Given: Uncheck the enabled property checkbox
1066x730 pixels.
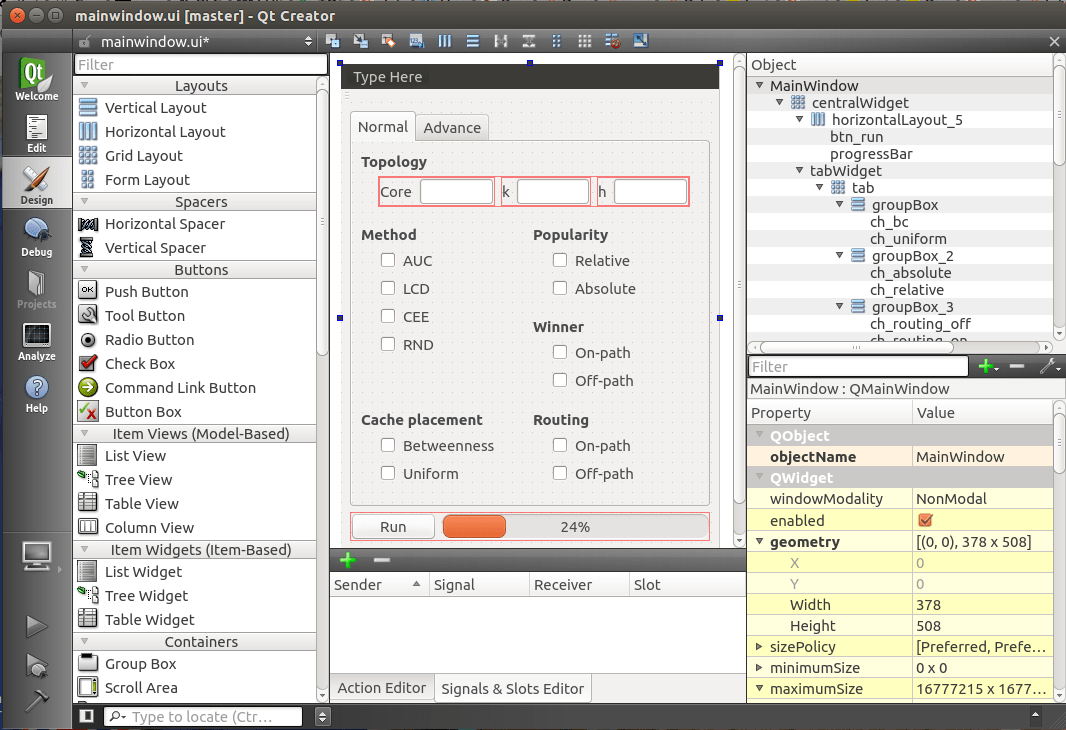Looking at the screenshot, I should point(925,520).
